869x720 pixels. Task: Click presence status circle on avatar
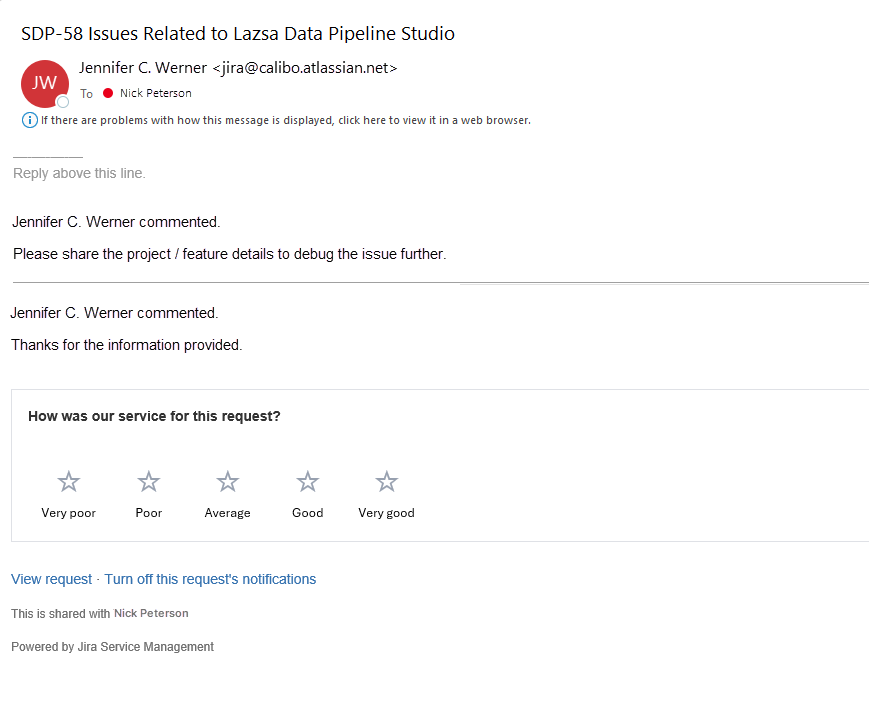pyautogui.click(x=63, y=102)
